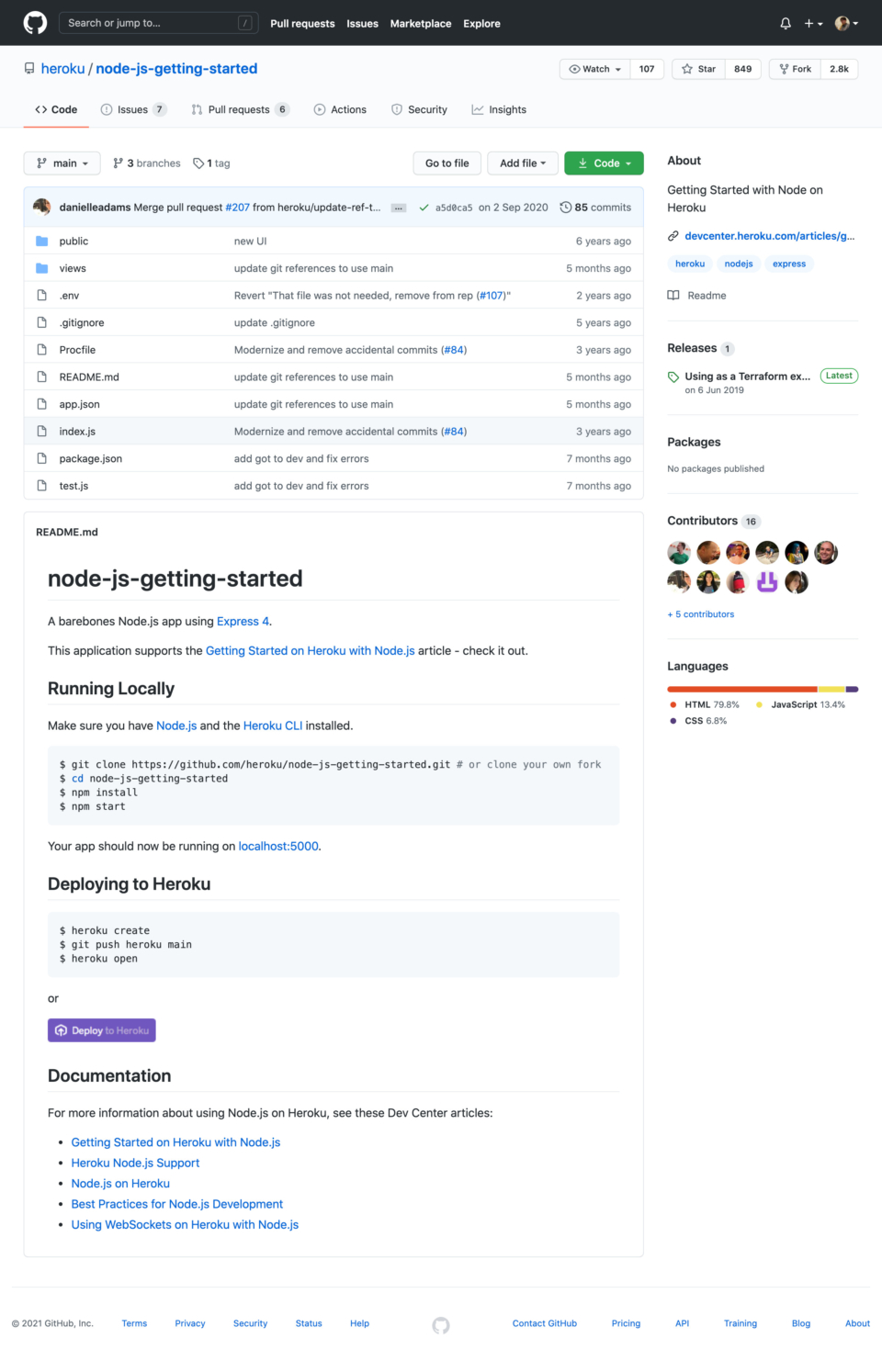This screenshot has width=882, height=1372.
Task: Click the public folder icon
Action: click(x=42, y=240)
